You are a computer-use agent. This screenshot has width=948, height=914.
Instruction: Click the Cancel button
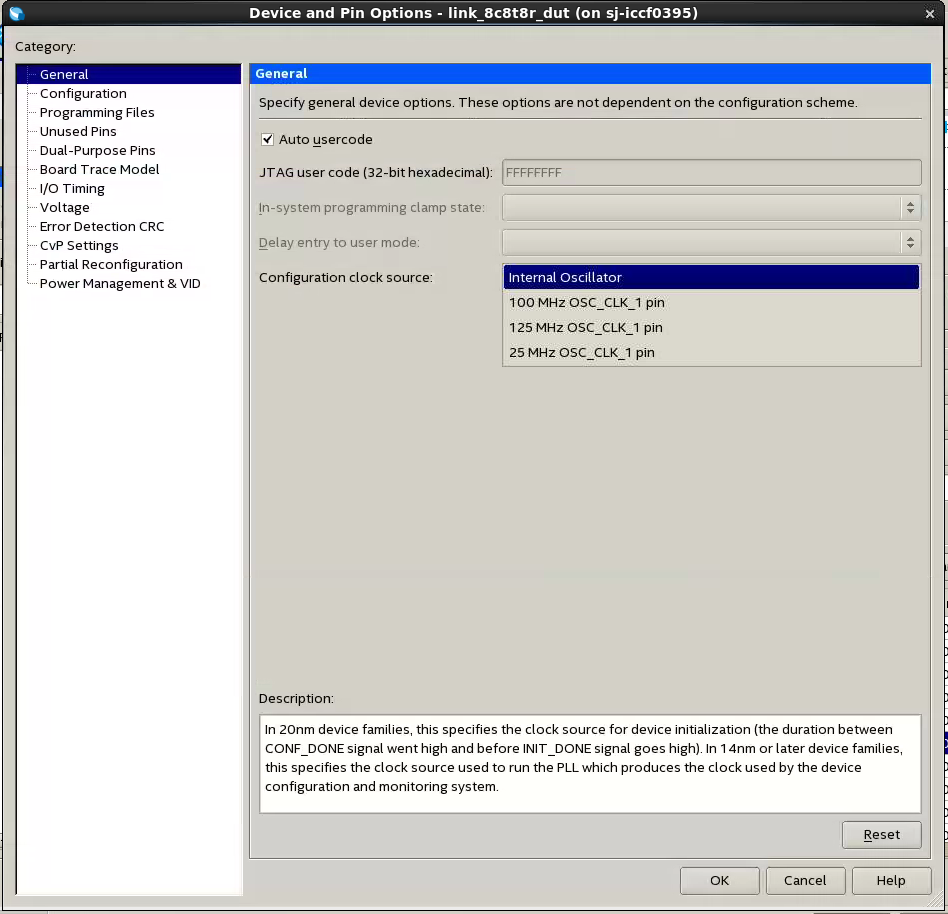click(805, 881)
